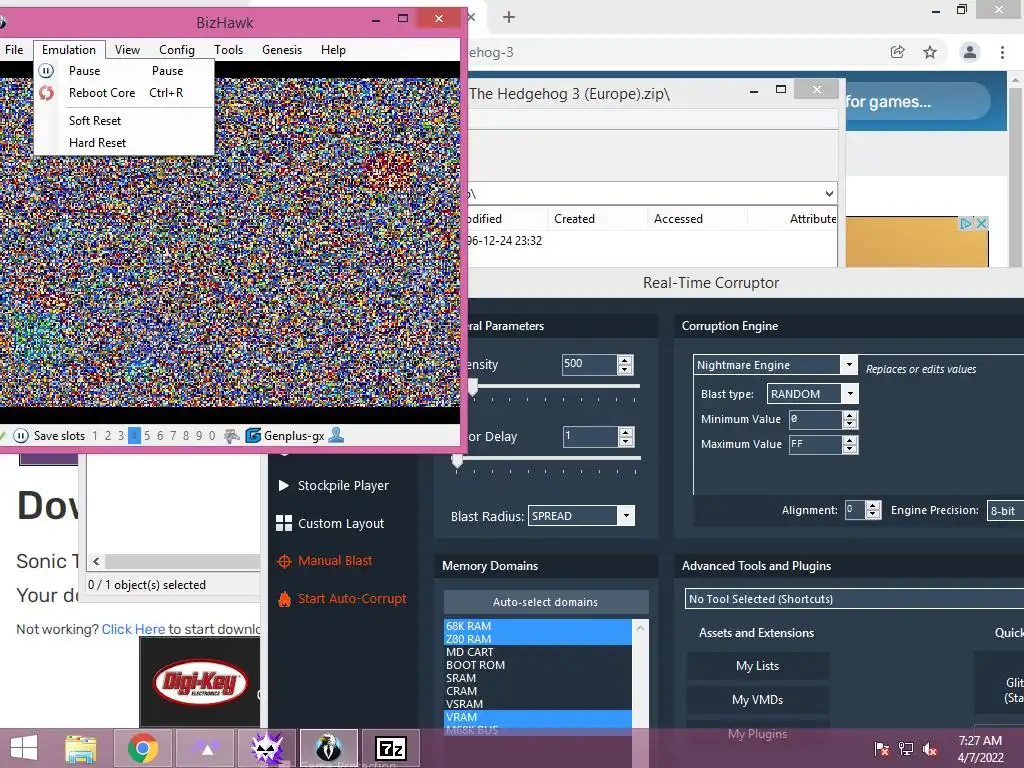Viewport: 1024px width, 768px height.
Task: Open My Lists button in RTC
Action: point(758,666)
